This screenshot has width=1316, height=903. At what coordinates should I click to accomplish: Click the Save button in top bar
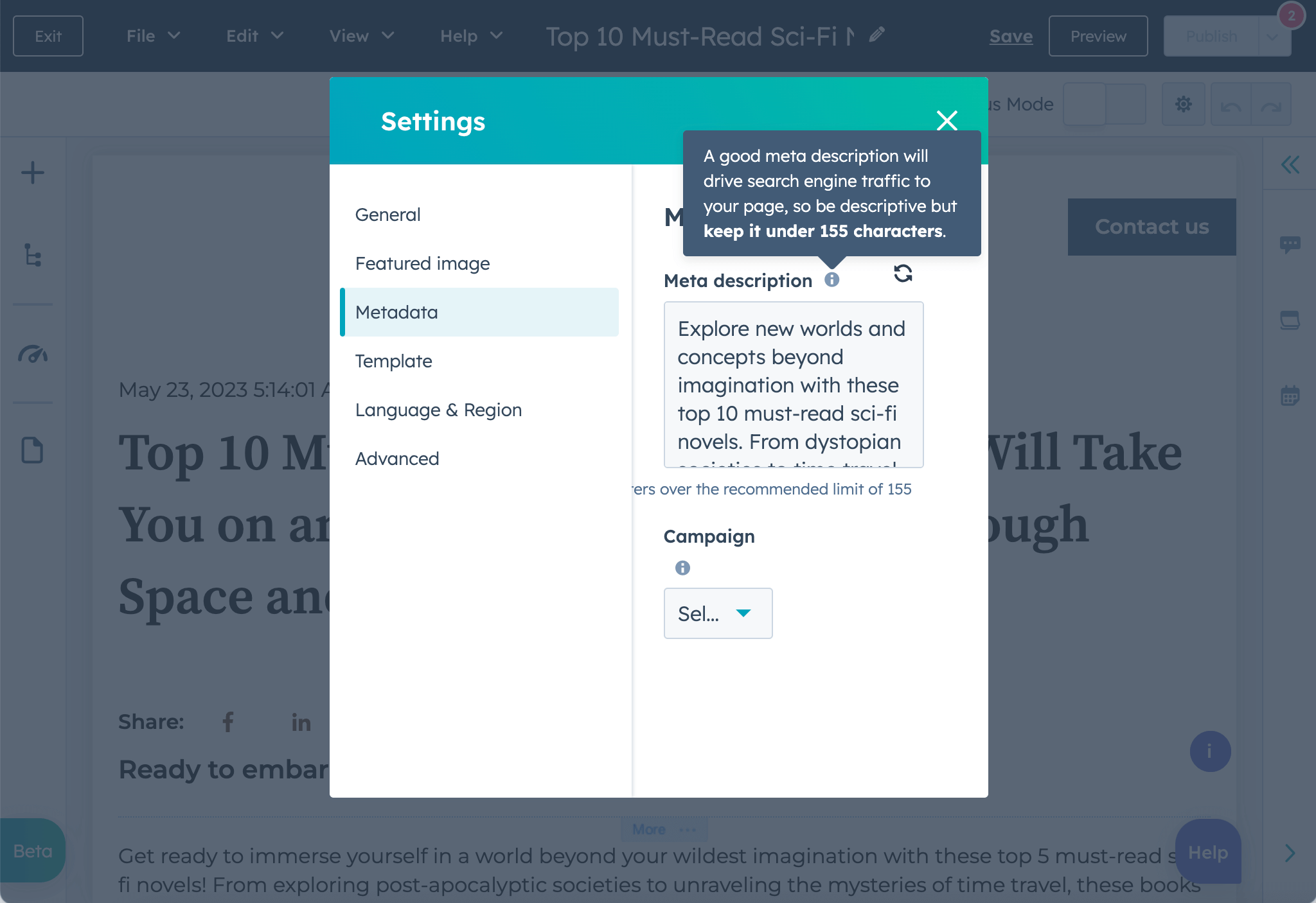1011,35
